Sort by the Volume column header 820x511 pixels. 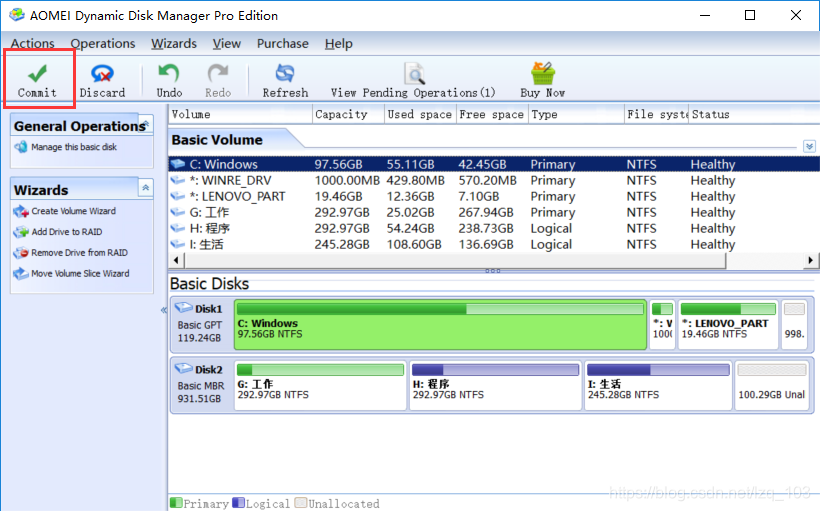pyautogui.click(x=240, y=114)
